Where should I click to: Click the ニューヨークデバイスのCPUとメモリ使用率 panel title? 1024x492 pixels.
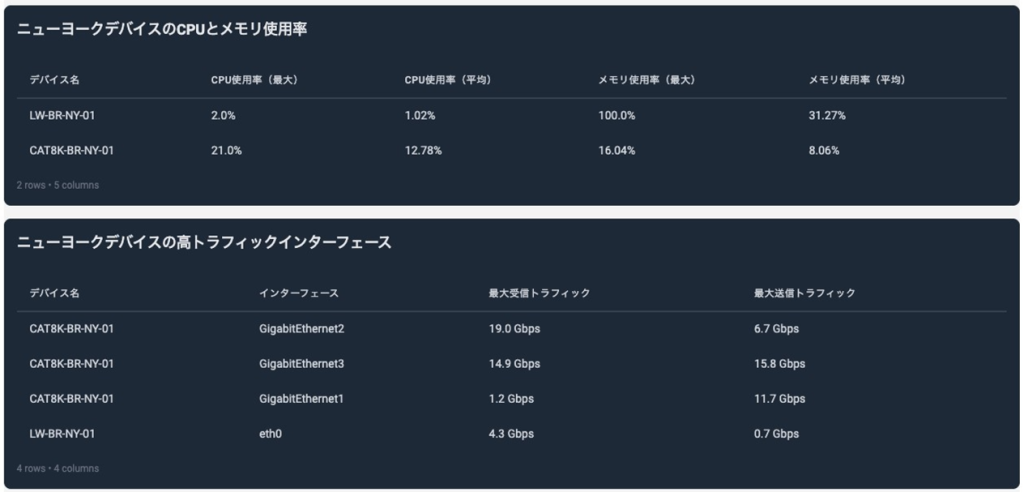pos(162,30)
